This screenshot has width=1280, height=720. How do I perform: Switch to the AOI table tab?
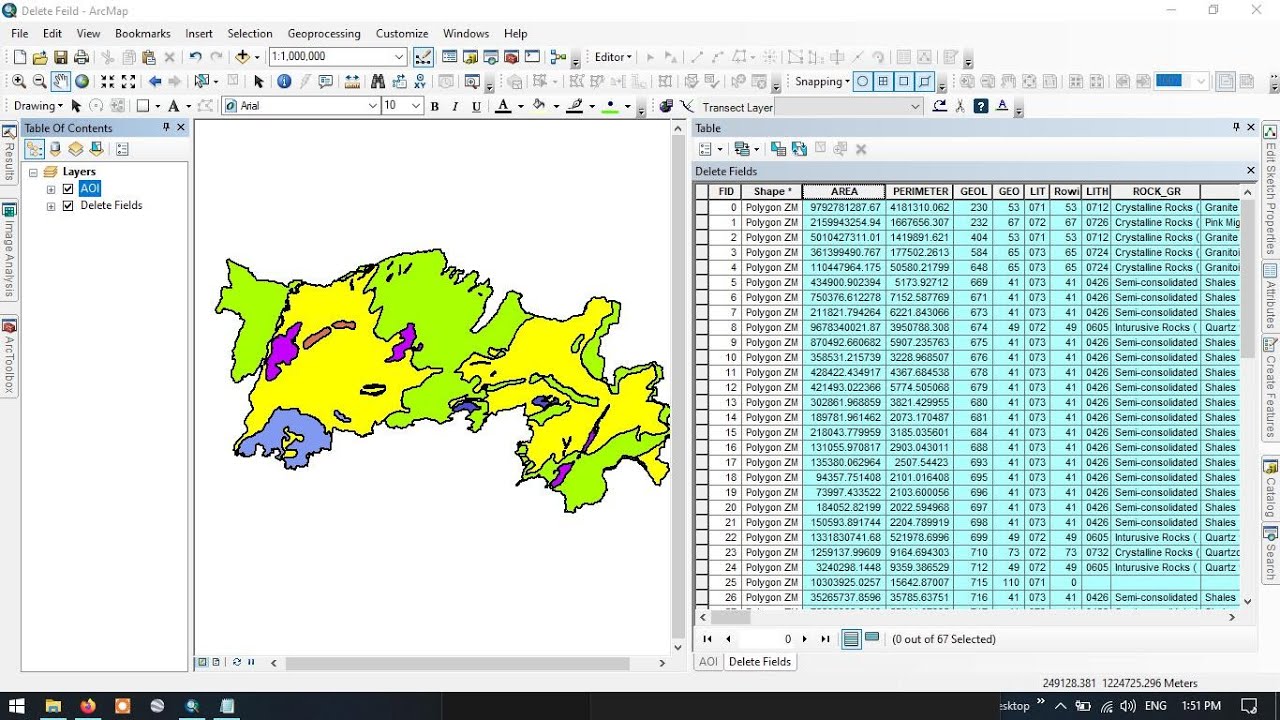[708, 661]
